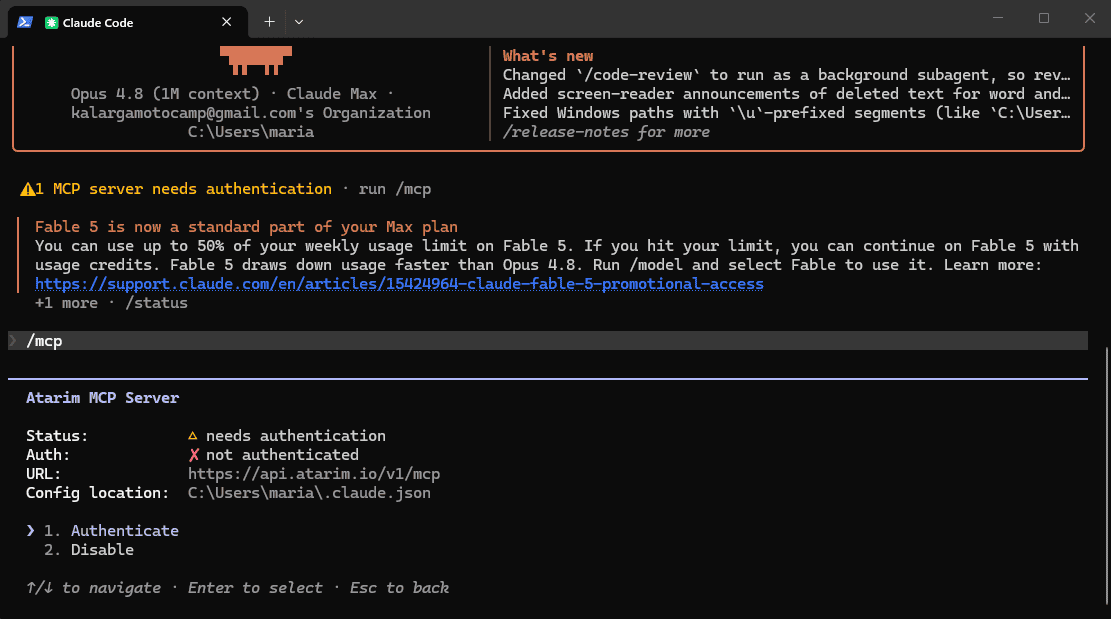The image size is (1111, 619).
Task: Click the URL 'https://api.atarim.io/v1/mcp'
Action: (314, 474)
